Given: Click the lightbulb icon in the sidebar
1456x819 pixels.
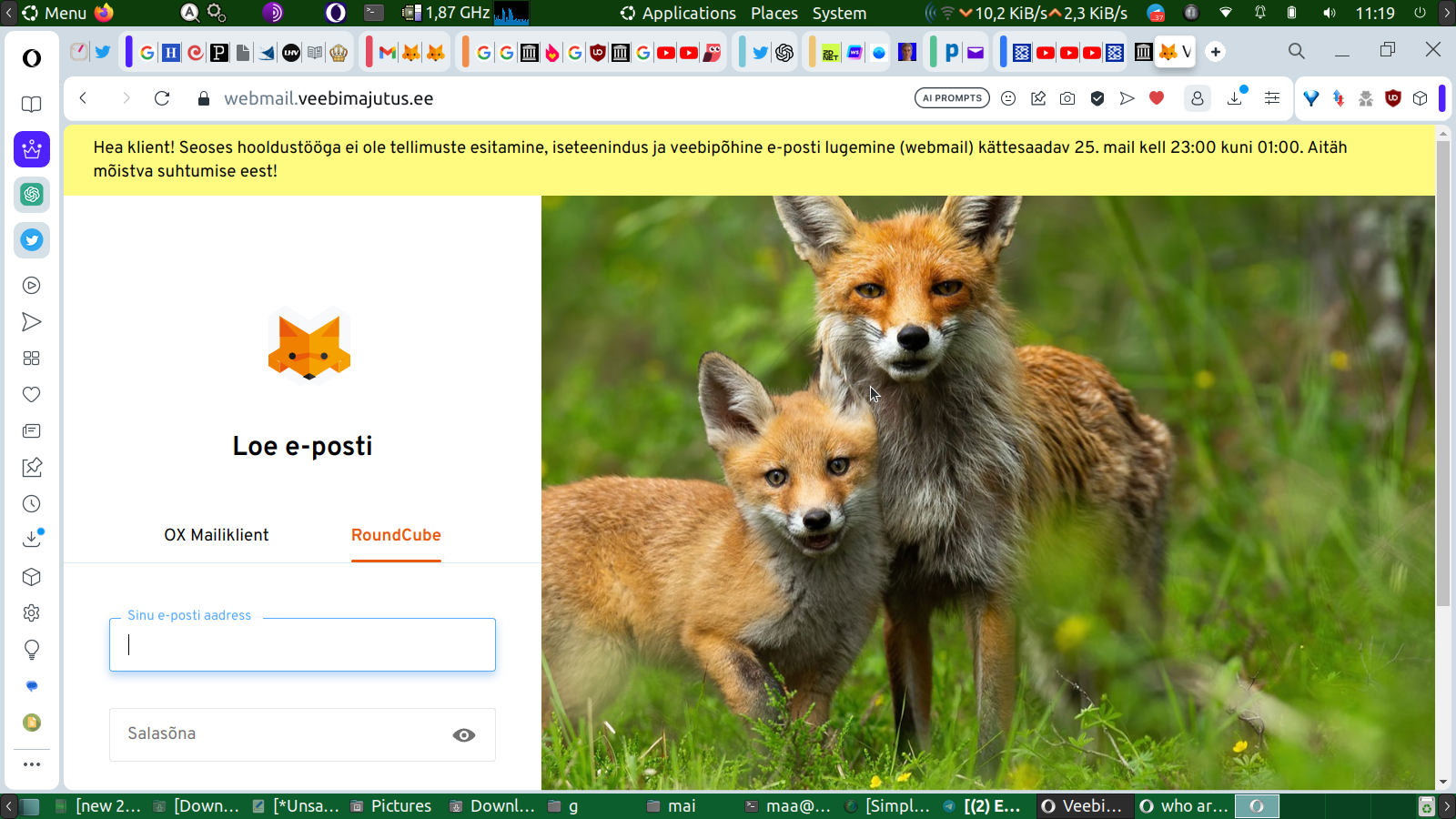Looking at the screenshot, I should pos(32,650).
